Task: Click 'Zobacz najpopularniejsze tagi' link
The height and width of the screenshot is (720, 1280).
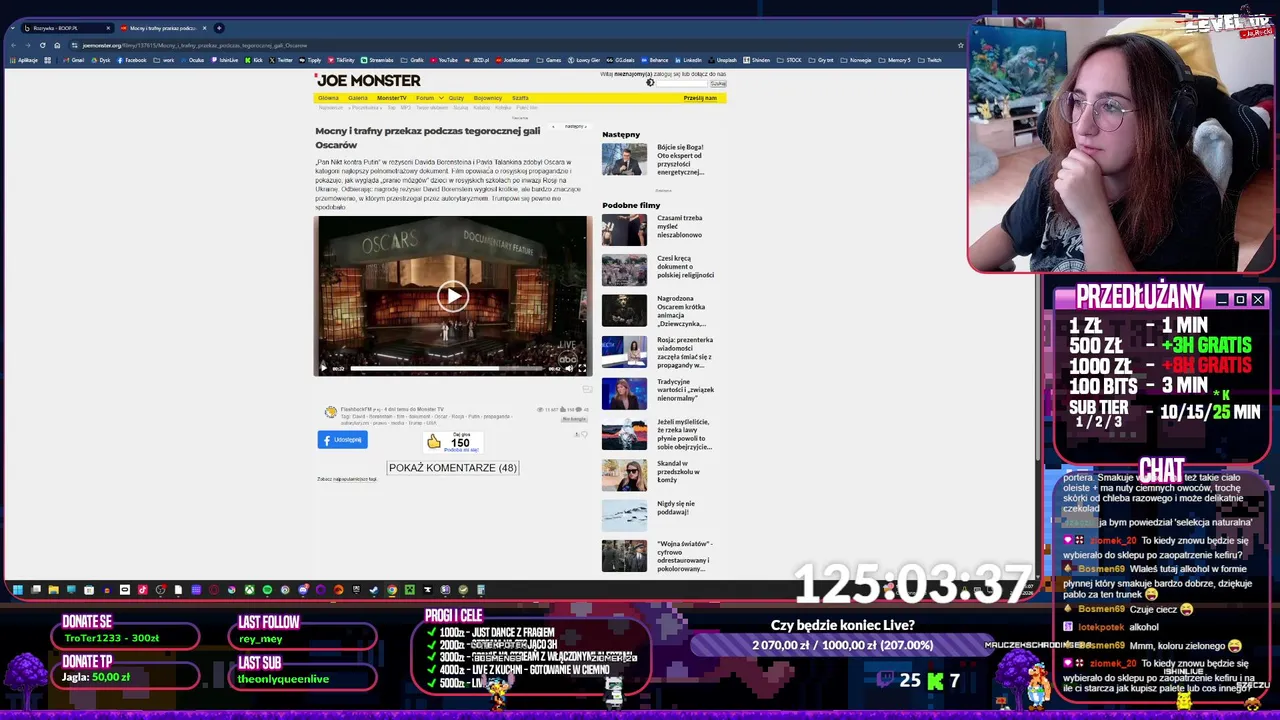Action: pyautogui.click(x=347, y=479)
